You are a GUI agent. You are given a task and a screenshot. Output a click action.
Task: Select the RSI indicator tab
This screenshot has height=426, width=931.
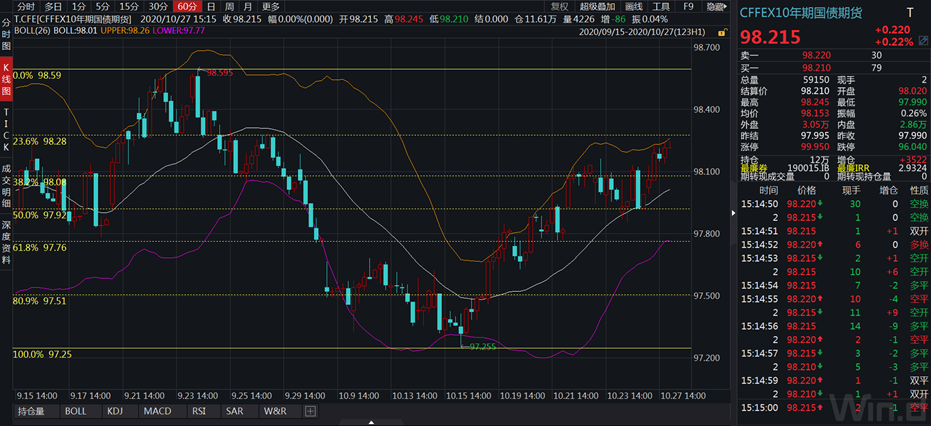[x=198, y=411]
